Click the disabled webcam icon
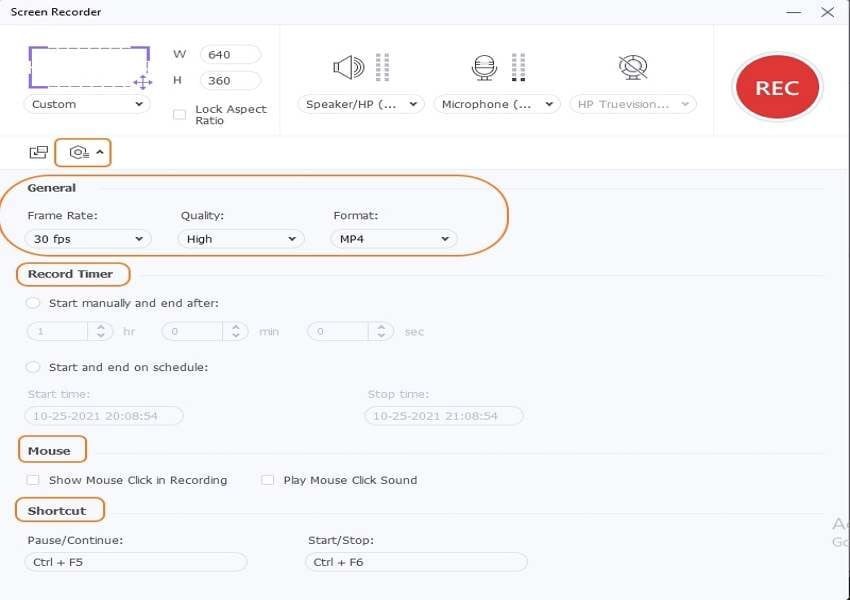Image resolution: width=850 pixels, height=600 pixels. (x=633, y=67)
